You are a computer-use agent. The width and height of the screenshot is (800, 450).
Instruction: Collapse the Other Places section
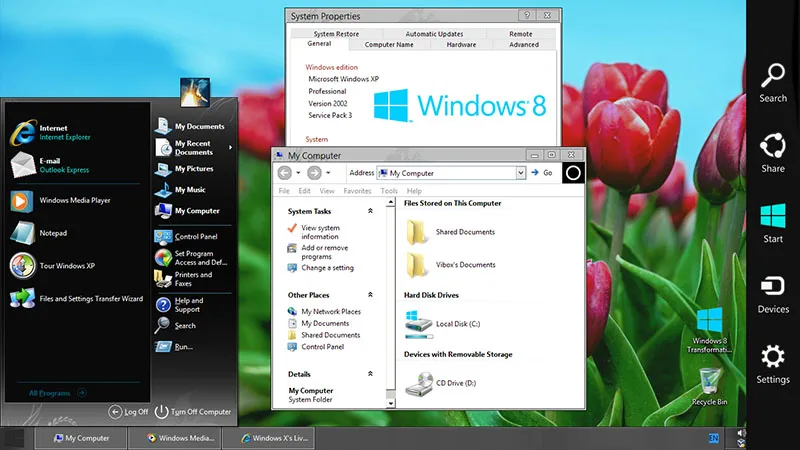coord(370,294)
